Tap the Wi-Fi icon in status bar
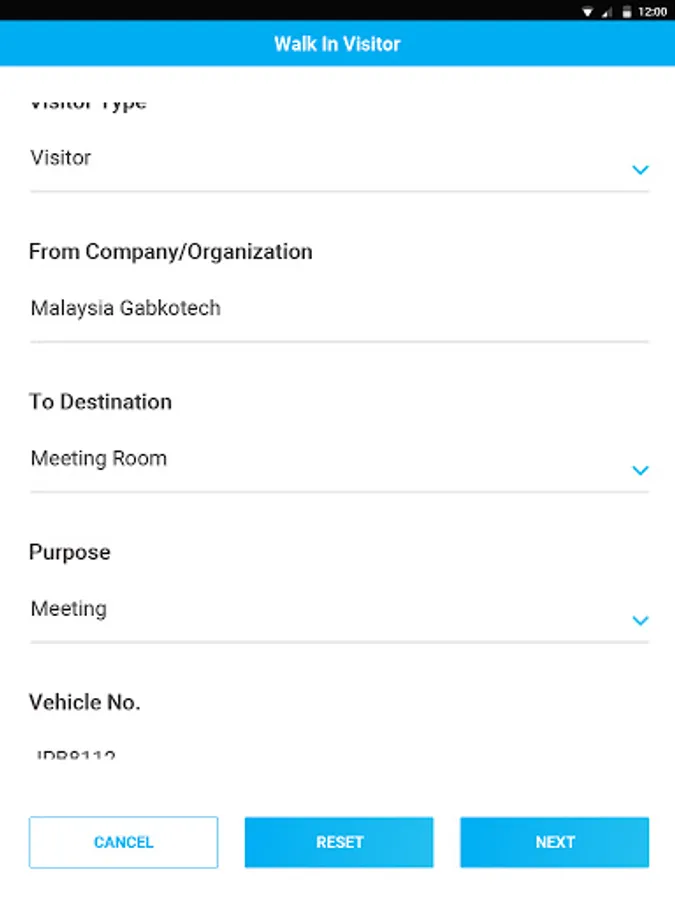This screenshot has width=675, height=900. 587,12
